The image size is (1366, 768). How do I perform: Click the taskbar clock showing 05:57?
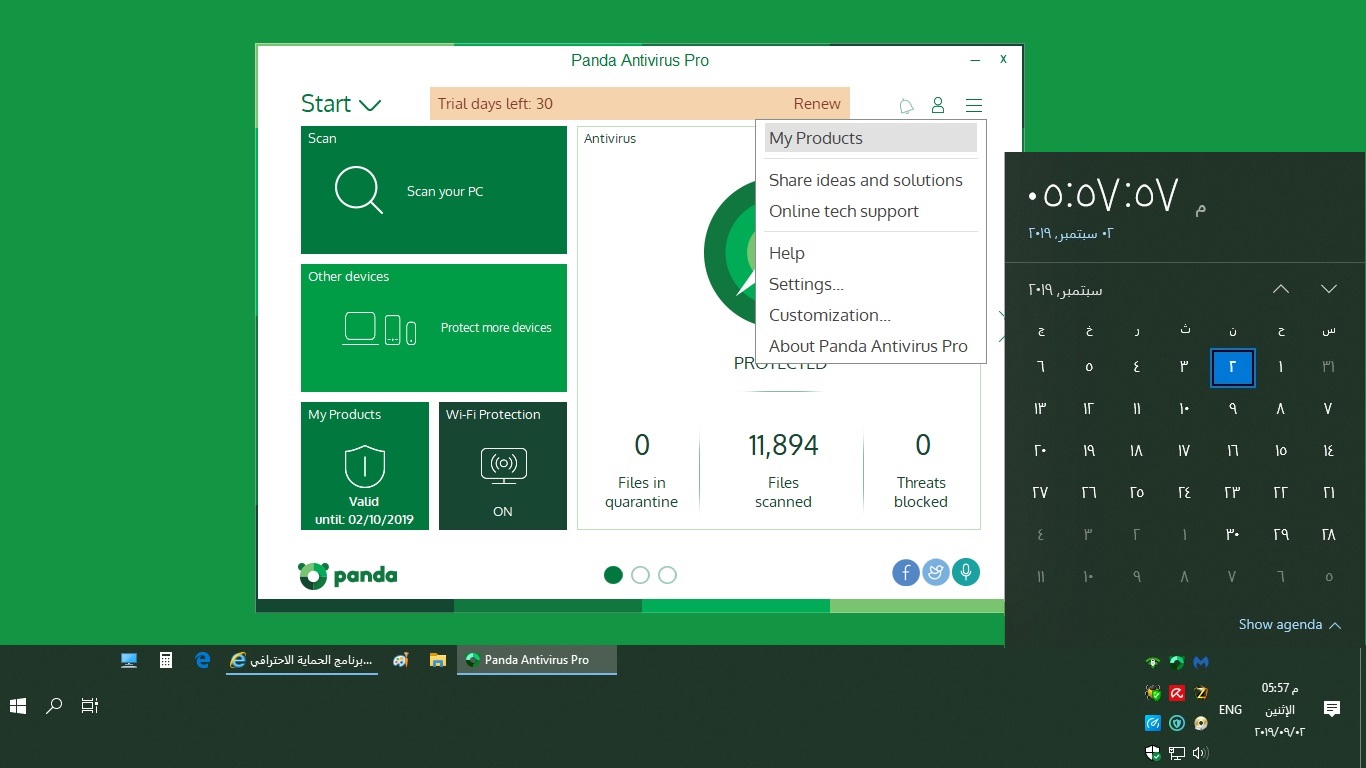click(1280, 709)
